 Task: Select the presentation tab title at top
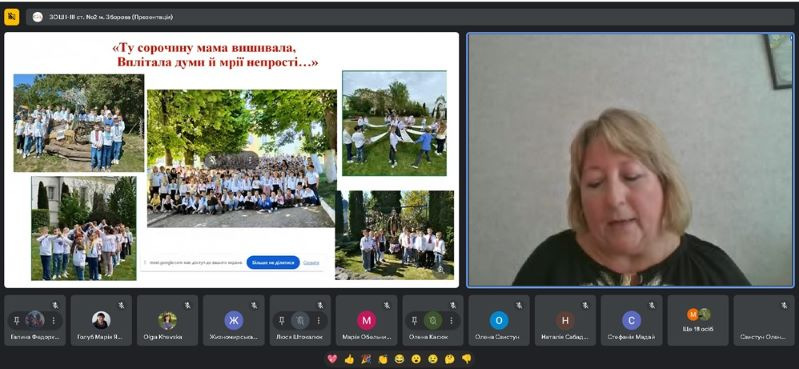[x=111, y=17]
